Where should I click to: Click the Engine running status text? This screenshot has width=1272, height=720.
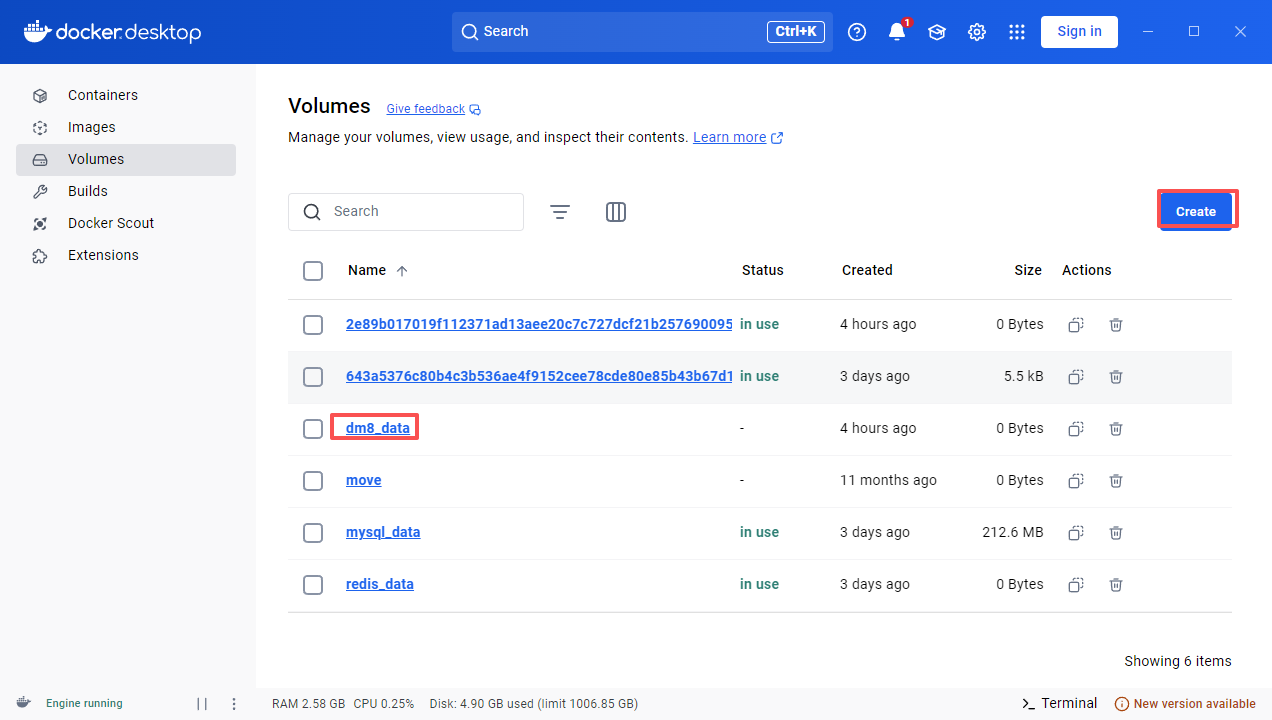[x=84, y=704]
